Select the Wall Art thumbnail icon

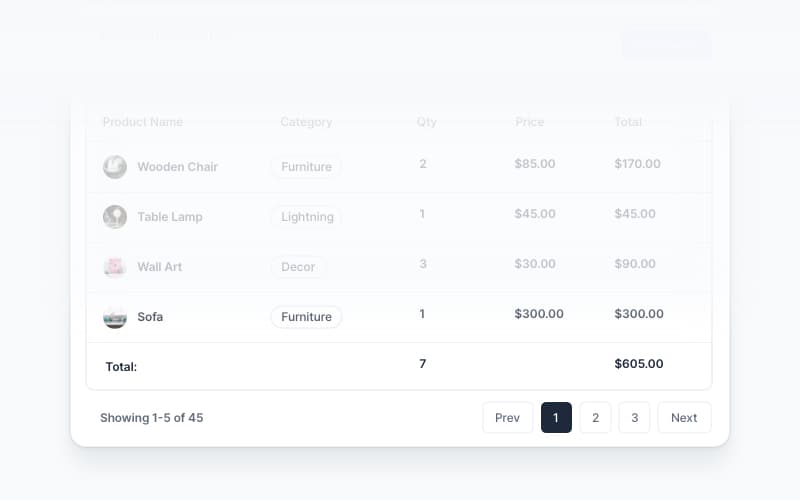point(115,267)
